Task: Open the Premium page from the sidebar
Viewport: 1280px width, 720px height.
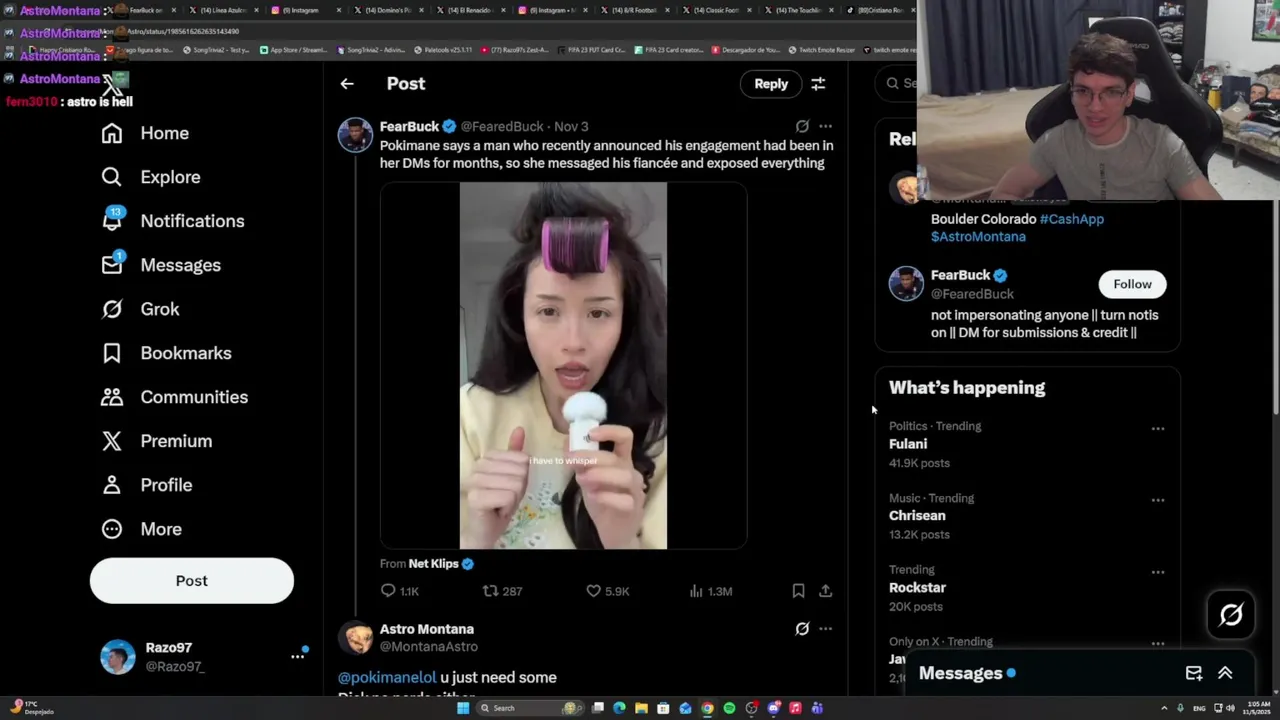Action: point(156,441)
